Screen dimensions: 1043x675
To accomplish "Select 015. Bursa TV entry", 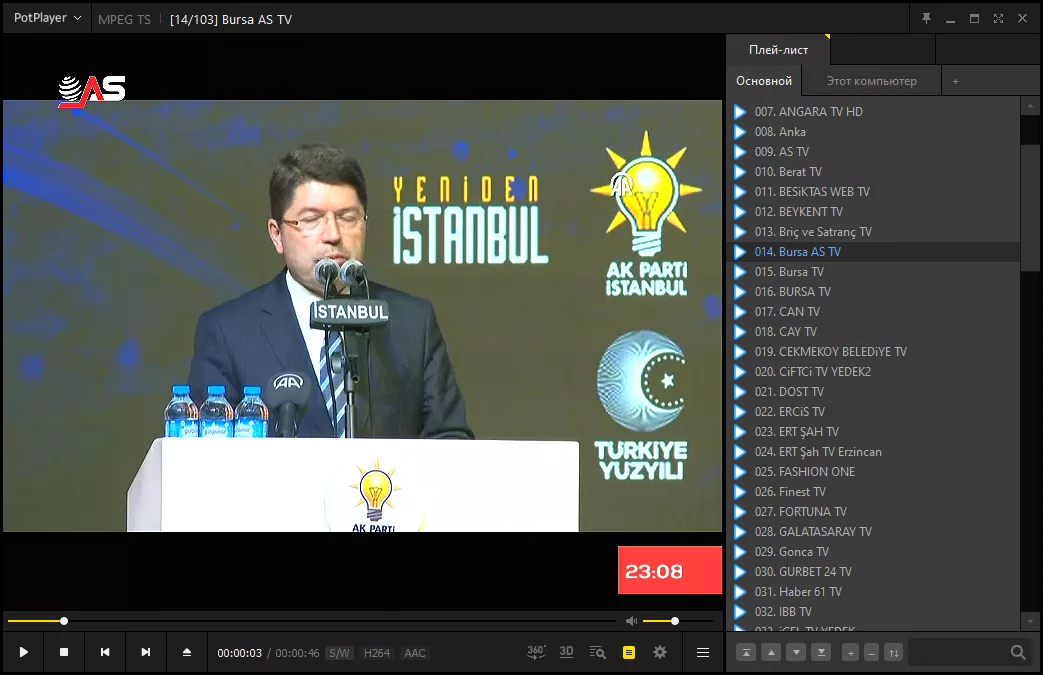I will [x=875, y=271].
